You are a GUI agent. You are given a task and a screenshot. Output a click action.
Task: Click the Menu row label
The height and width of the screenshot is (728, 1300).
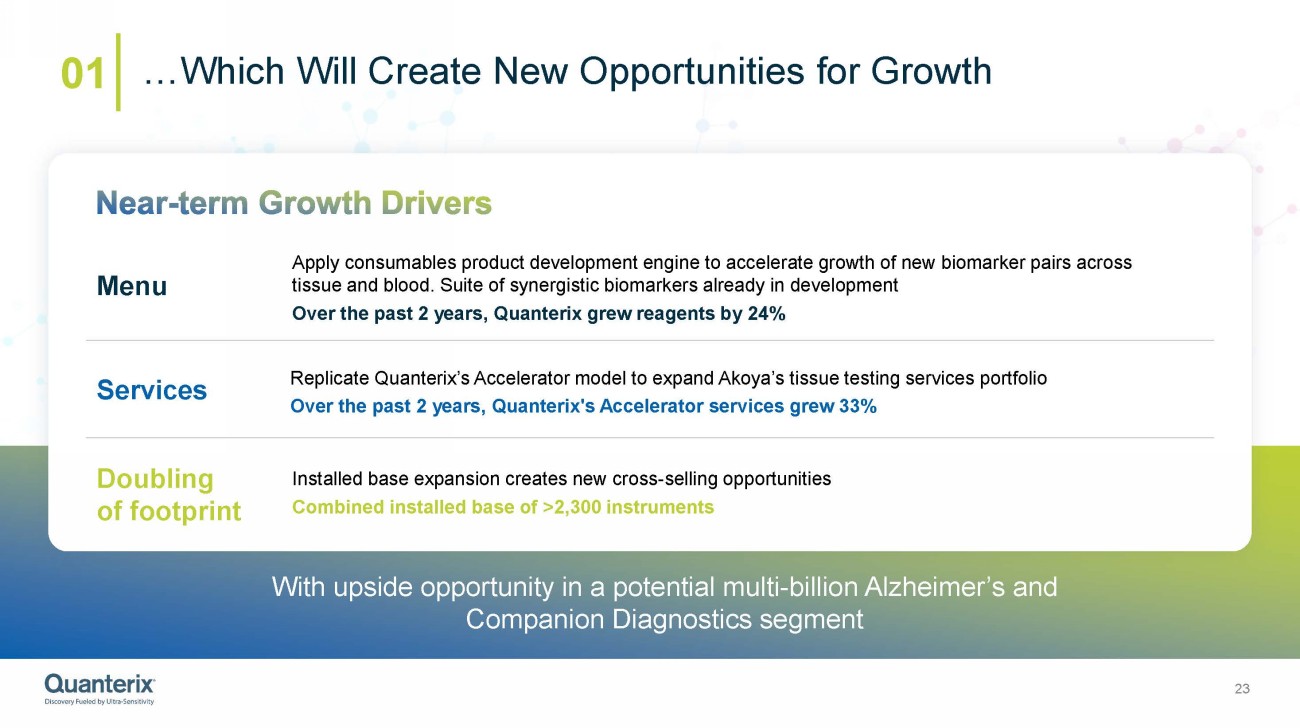point(132,287)
